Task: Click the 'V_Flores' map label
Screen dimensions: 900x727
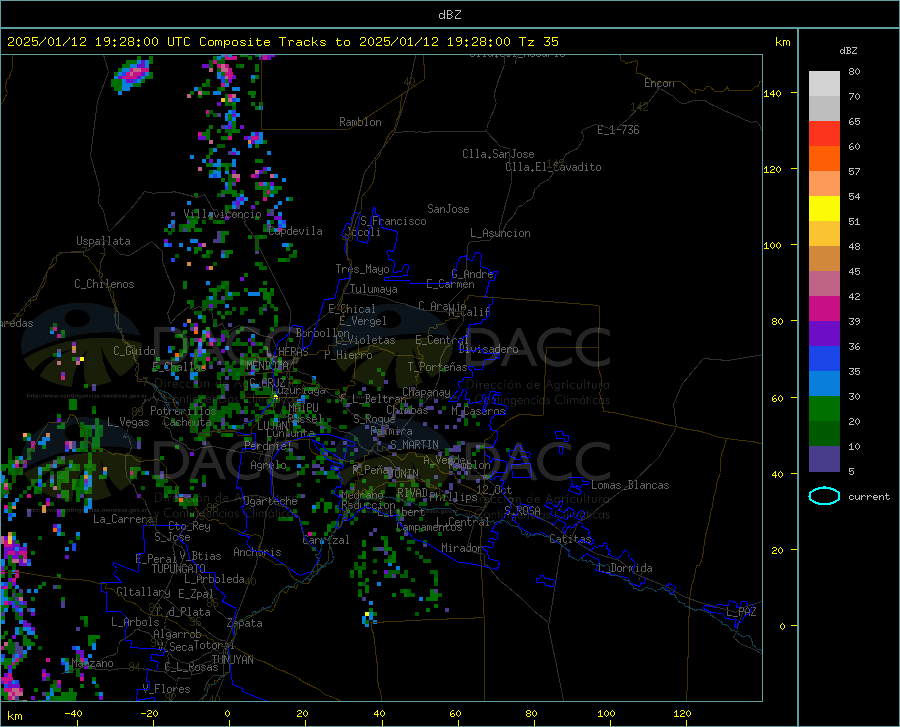Action: point(166,689)
